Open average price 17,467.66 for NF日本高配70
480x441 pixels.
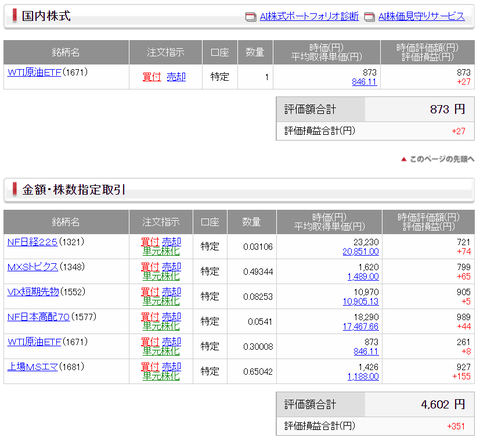361,327
